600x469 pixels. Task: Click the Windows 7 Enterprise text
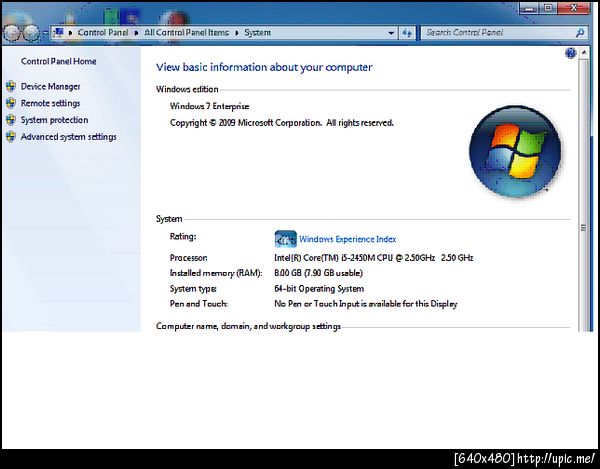click(x=209, y=106)
